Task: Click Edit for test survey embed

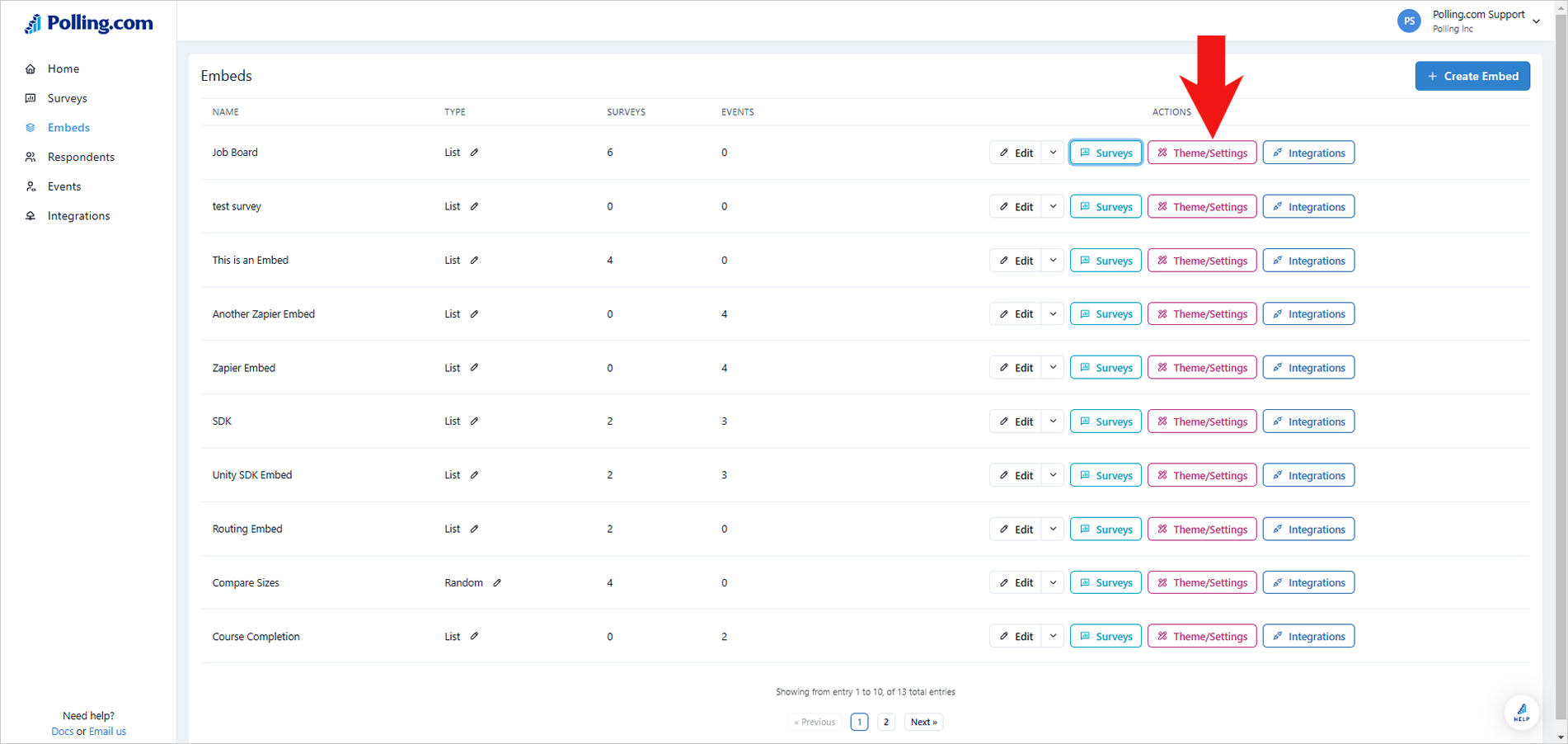Action: click(x=1016, y=206)
